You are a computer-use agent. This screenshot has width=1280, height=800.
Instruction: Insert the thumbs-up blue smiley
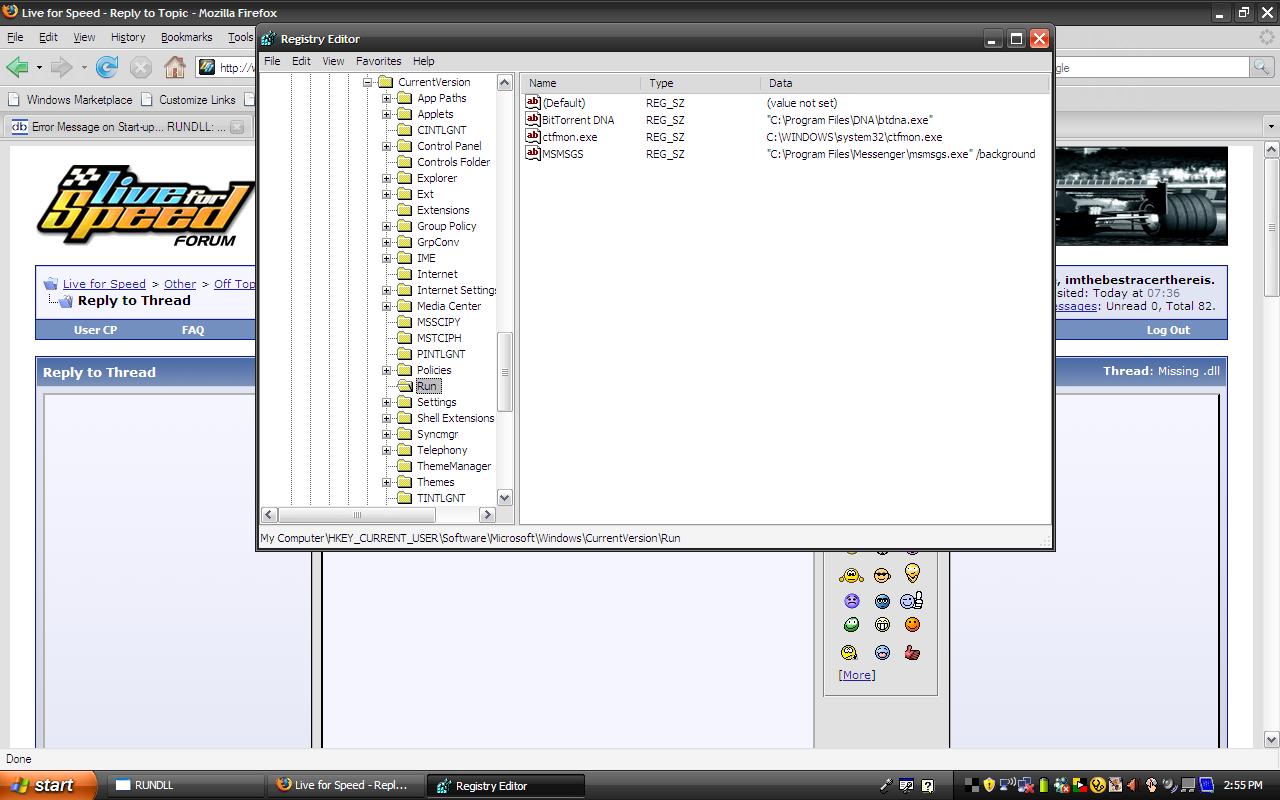click(911, 600)
